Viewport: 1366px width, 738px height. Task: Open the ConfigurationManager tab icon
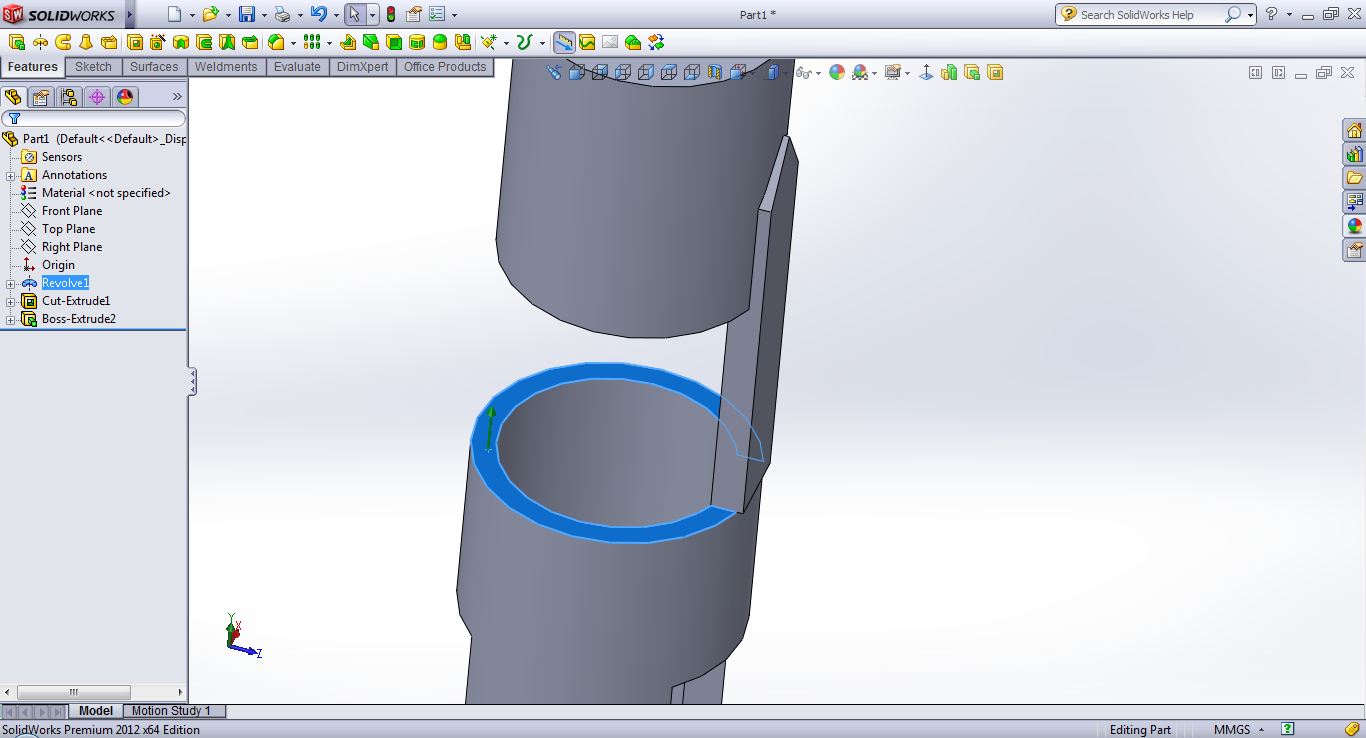[68, 97]
